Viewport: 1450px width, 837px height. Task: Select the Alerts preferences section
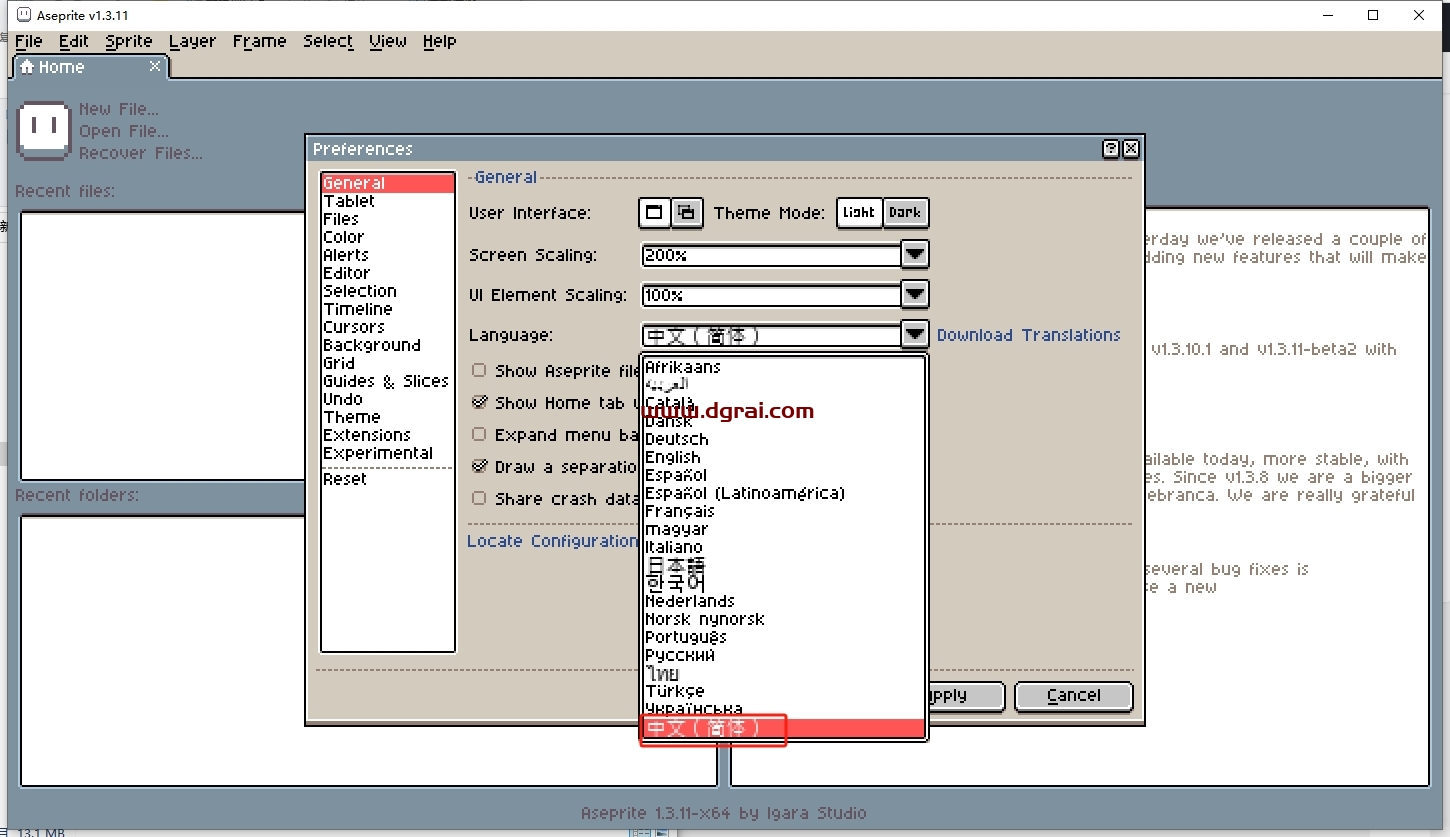tap(388, 255)
